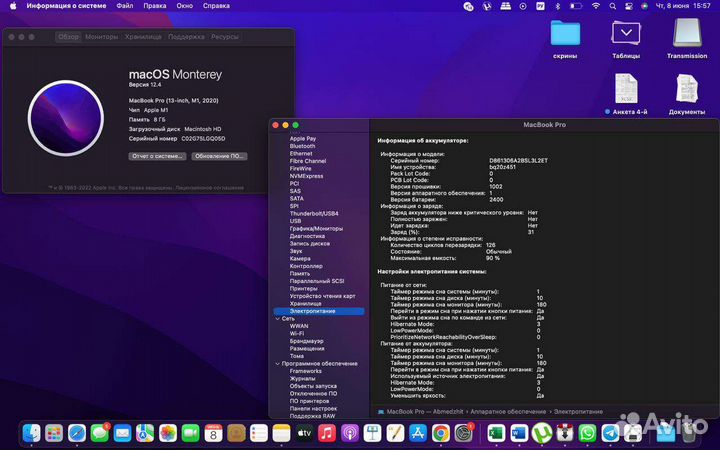Select Thunderbolt/USB4 in the sidebar
The image size is (720, 450).
(314, 214)
